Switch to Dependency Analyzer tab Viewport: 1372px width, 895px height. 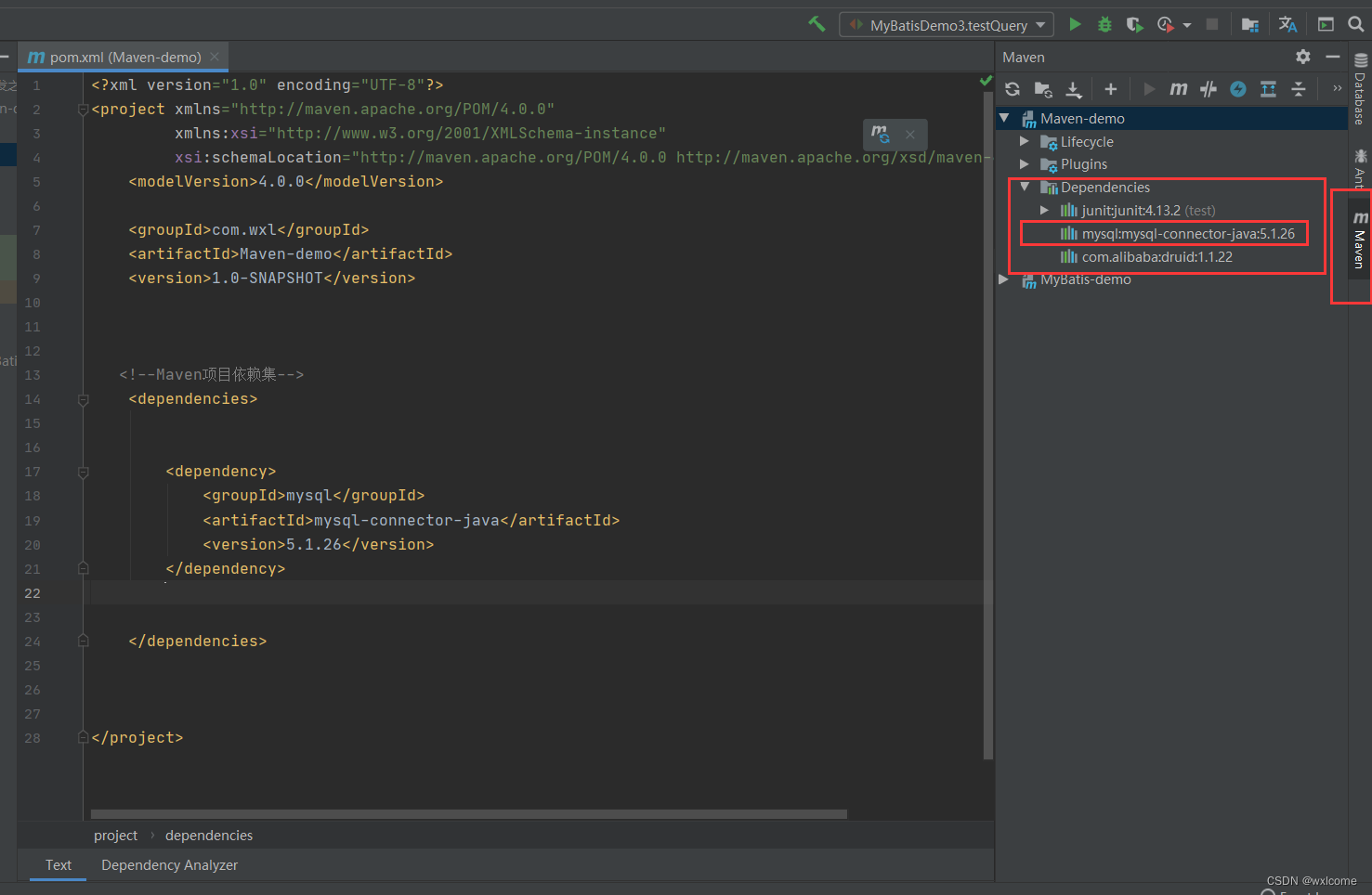(x=169, y=865)
